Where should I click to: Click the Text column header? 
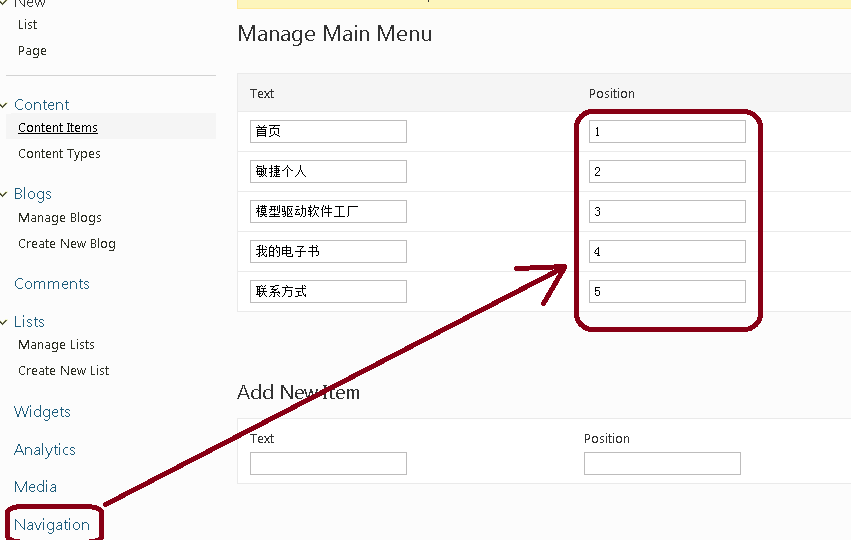[262, 93]
